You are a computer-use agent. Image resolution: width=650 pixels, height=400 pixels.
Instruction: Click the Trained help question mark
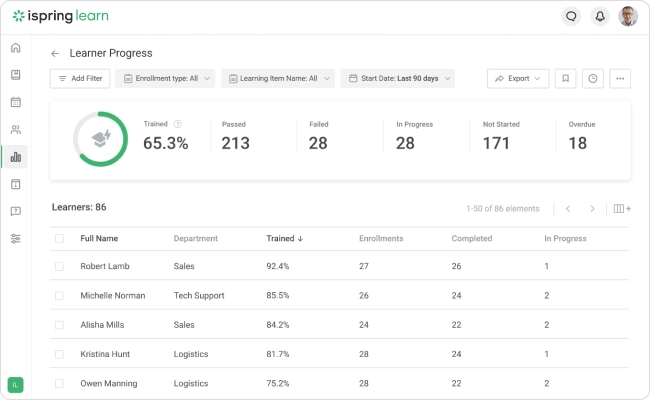(178, 124)
